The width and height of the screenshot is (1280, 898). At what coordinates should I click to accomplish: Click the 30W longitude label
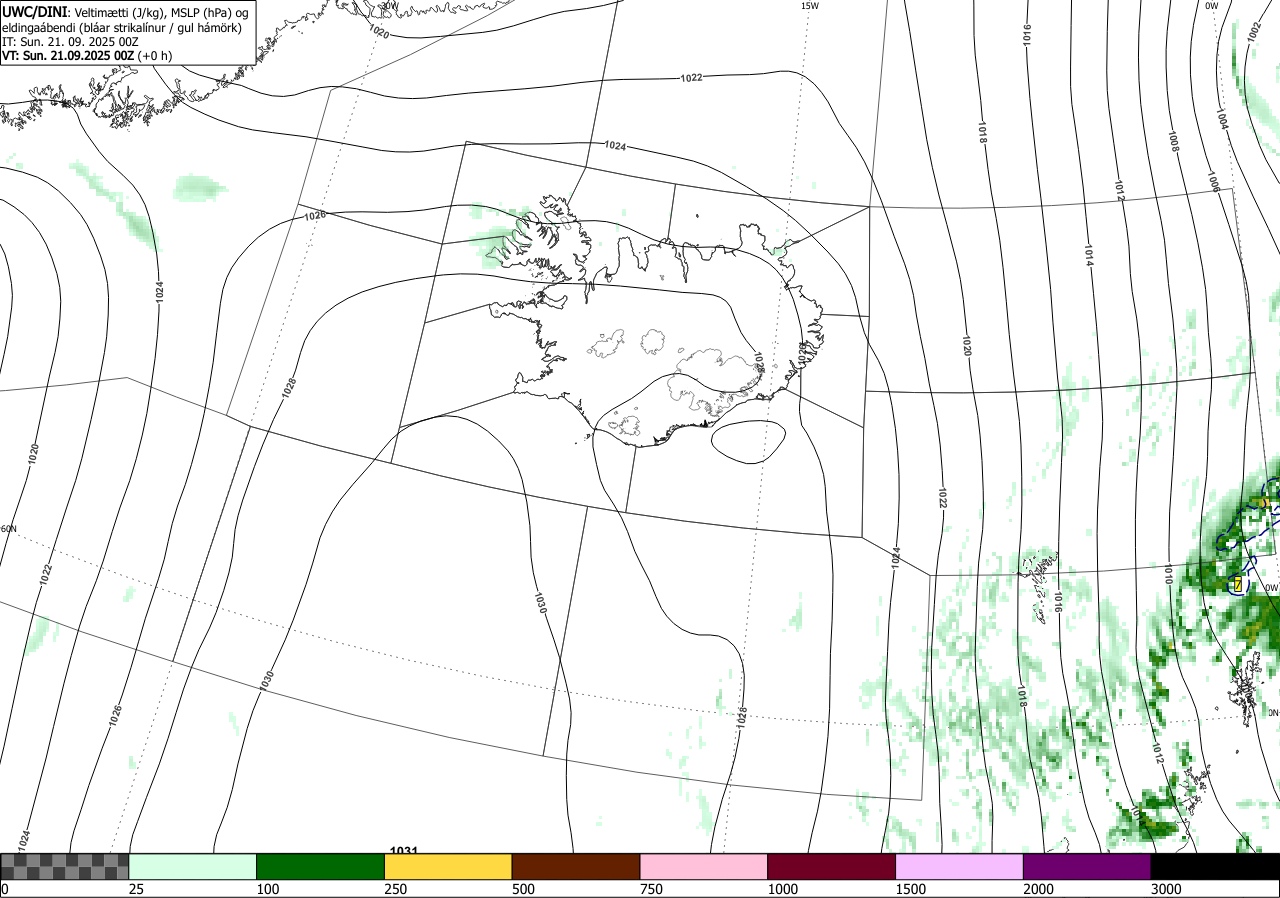[x=389, y=5]
